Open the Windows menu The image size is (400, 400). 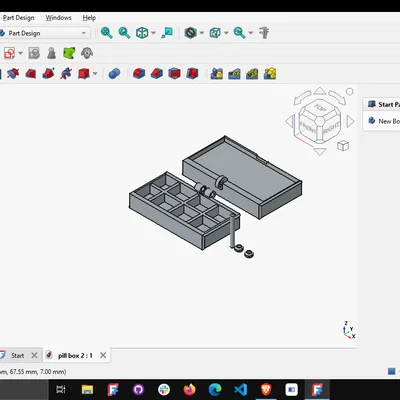pos(58,18)
